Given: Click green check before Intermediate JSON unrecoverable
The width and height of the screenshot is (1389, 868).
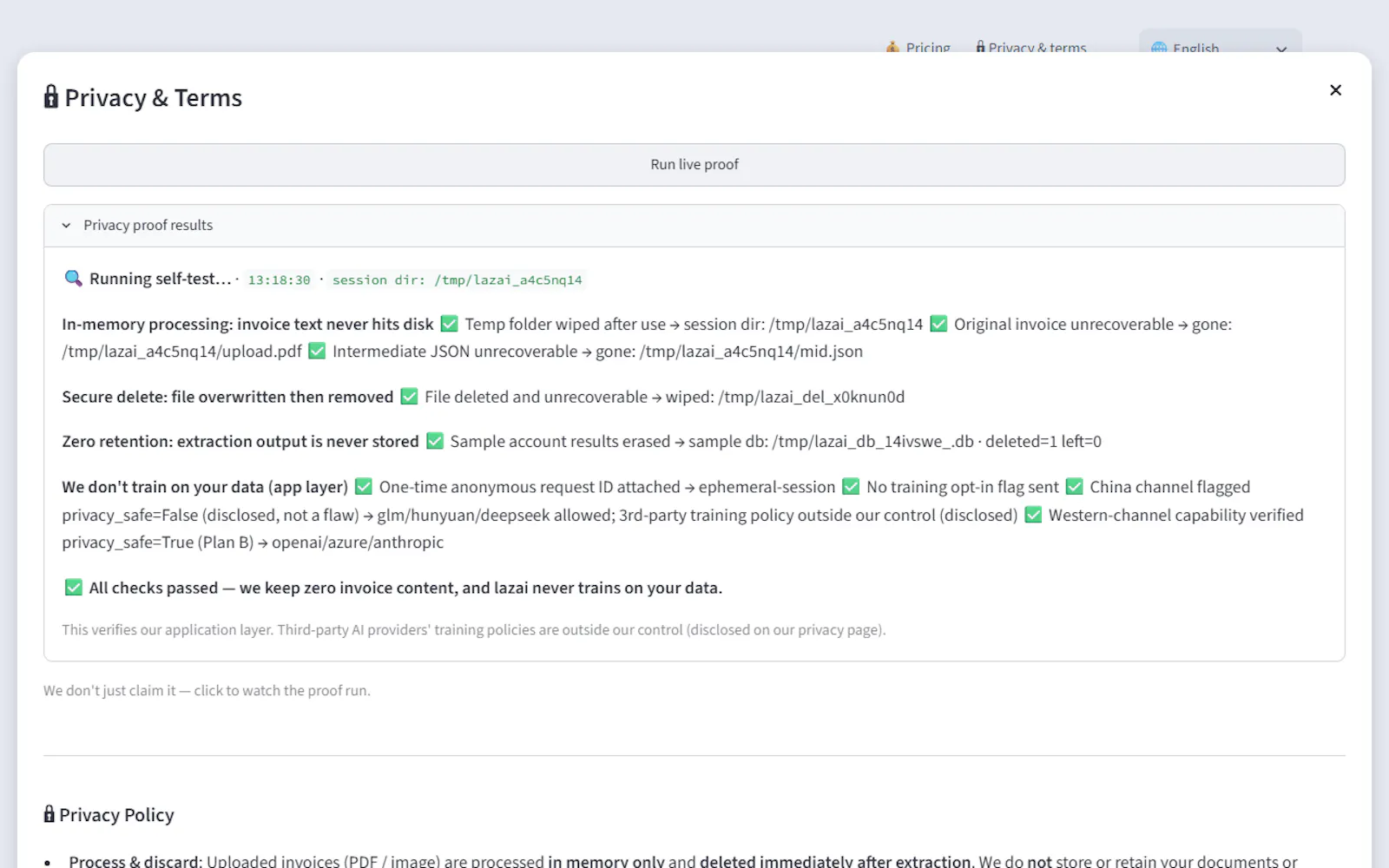Looking at the screenshot, I should pyautogui.click(x=317, y=351).
